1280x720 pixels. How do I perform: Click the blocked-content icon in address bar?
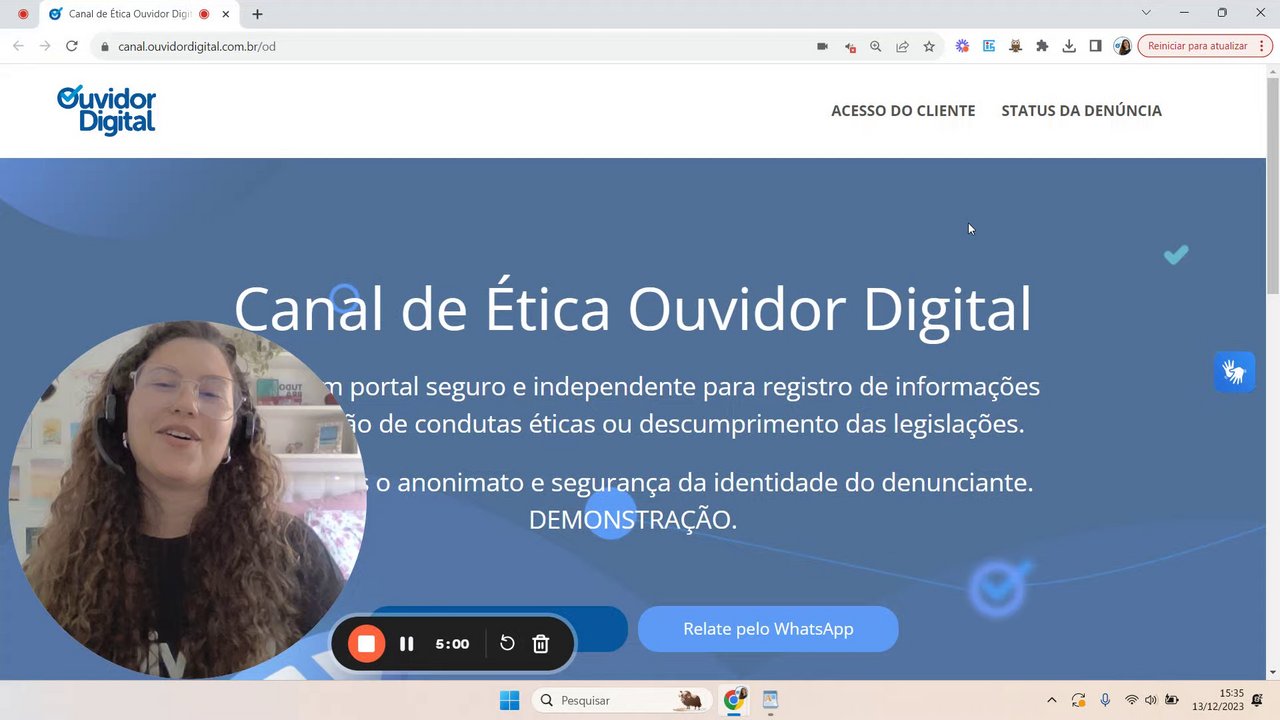[x=849, y=46]
